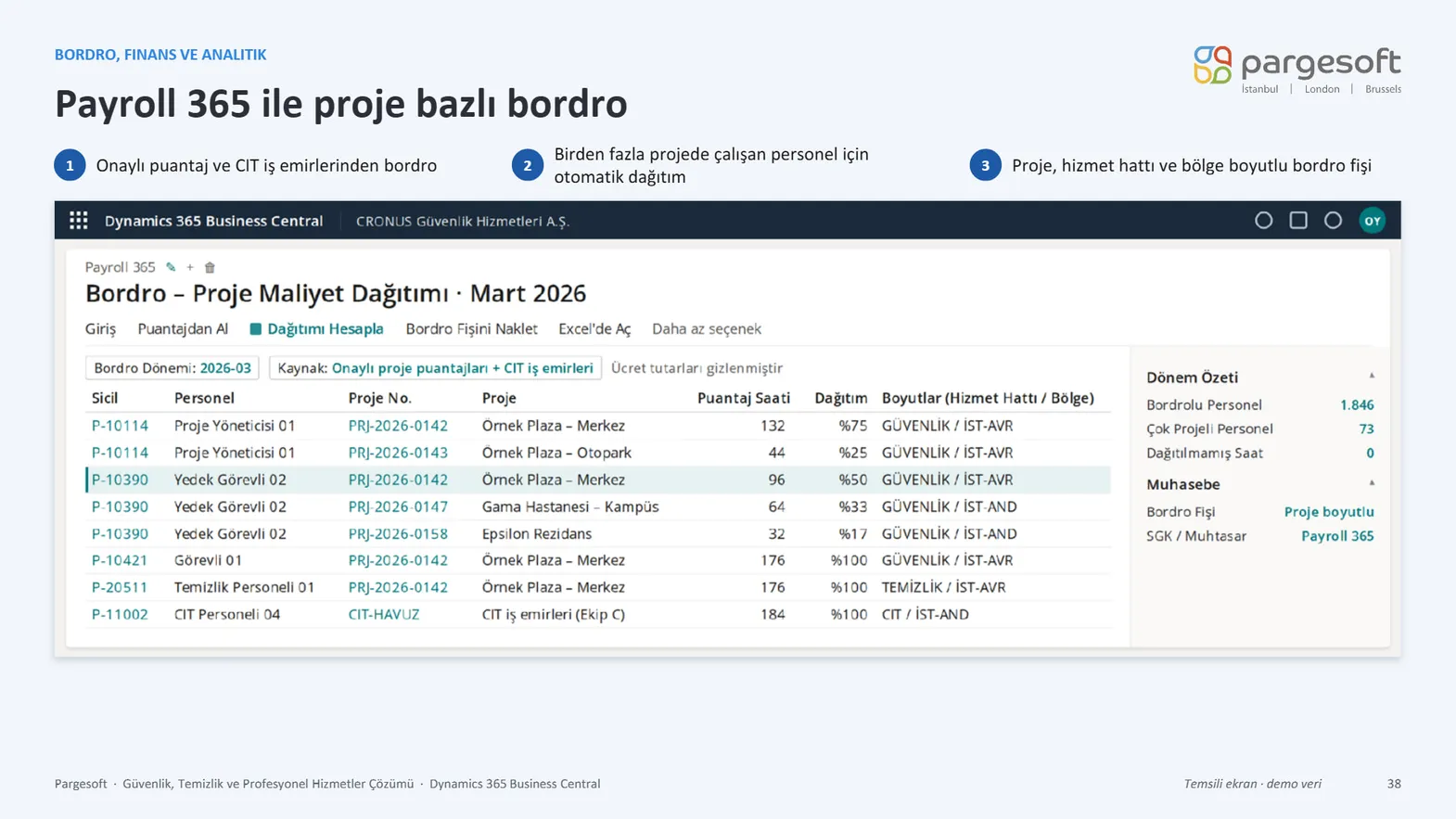1456x819 pixels.
Task: Click Daha az seçenek
Action: click(x=707, y=329)
